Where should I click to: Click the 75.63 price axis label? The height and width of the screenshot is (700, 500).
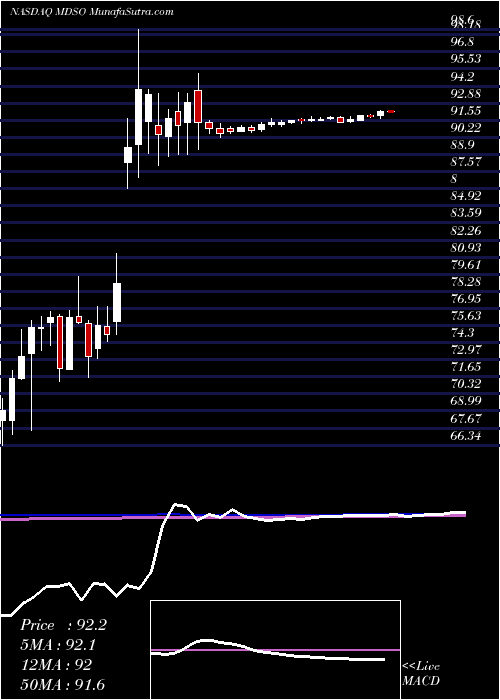click(466, 316)
